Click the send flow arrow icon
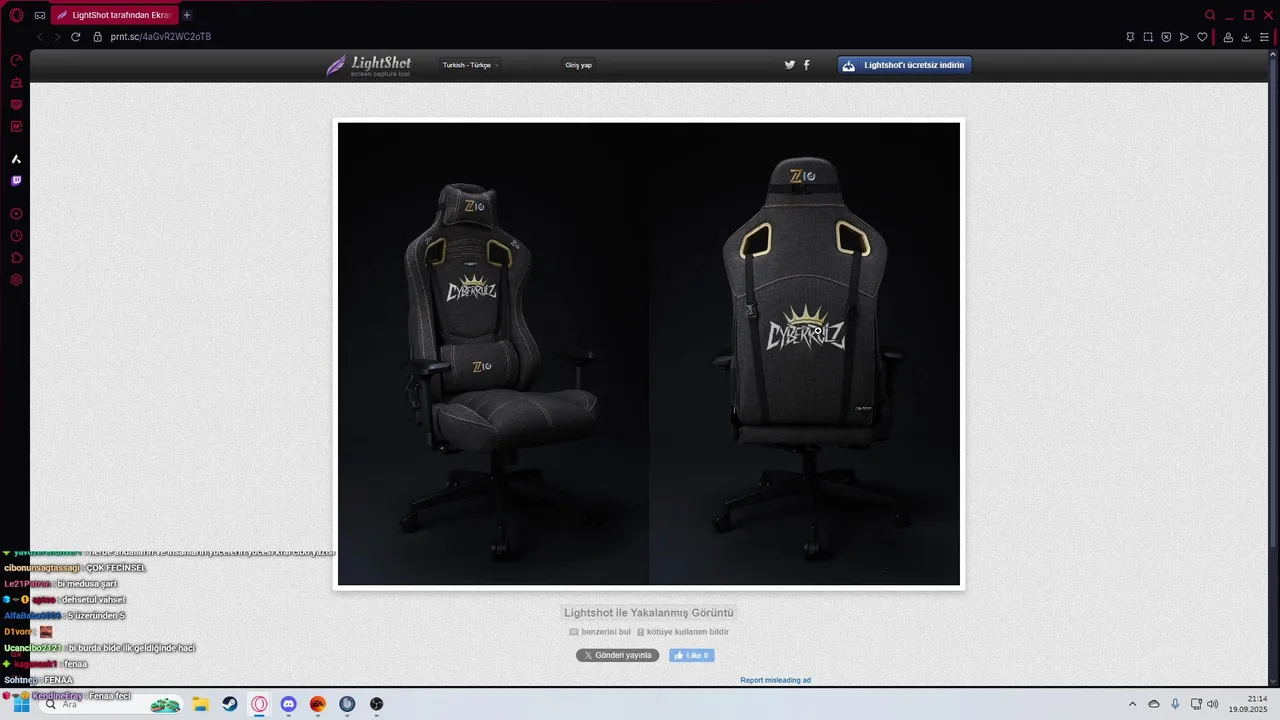 (x=1184, y=37)
